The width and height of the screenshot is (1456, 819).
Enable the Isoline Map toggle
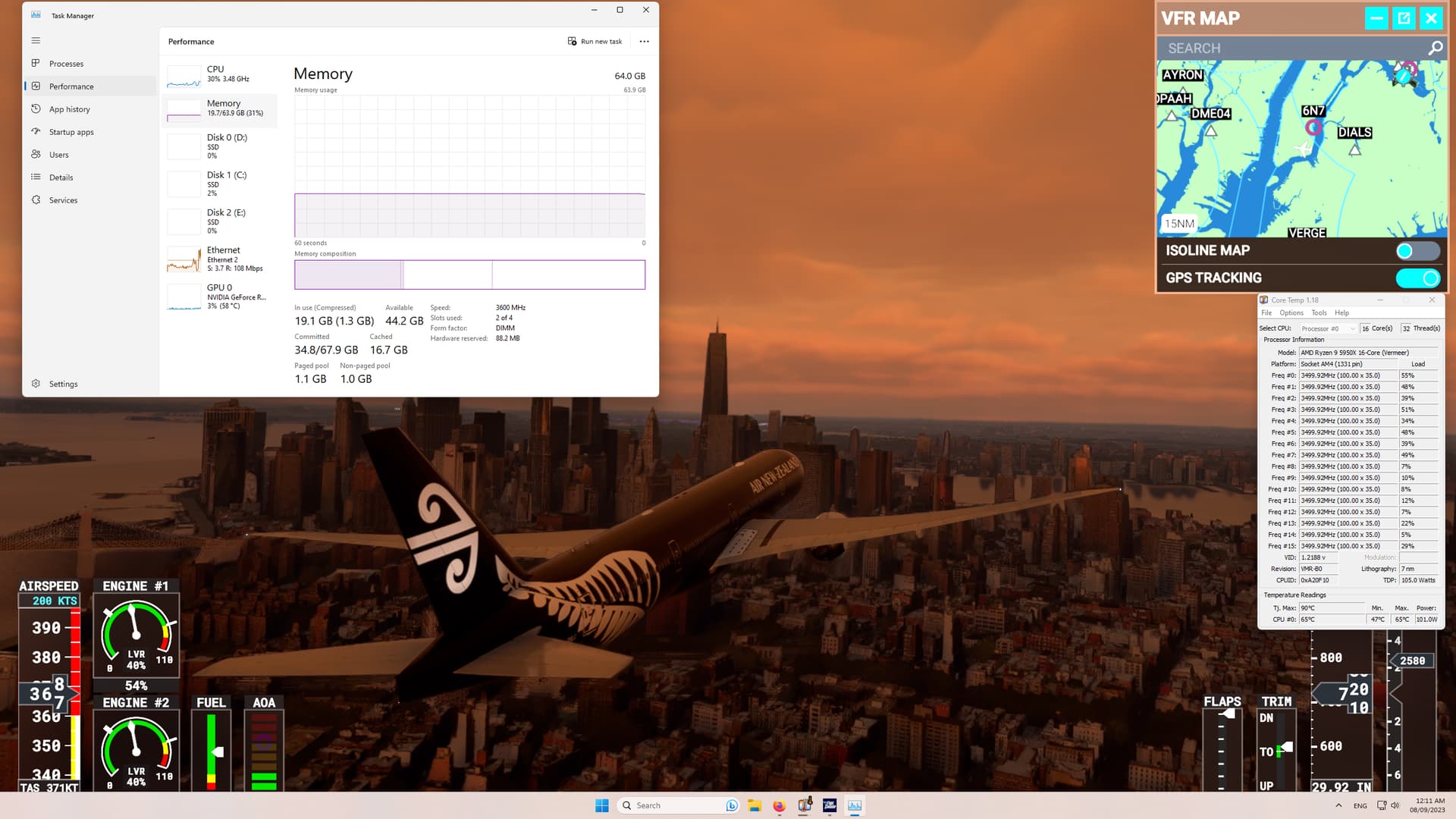click(x=1417, y=251)
